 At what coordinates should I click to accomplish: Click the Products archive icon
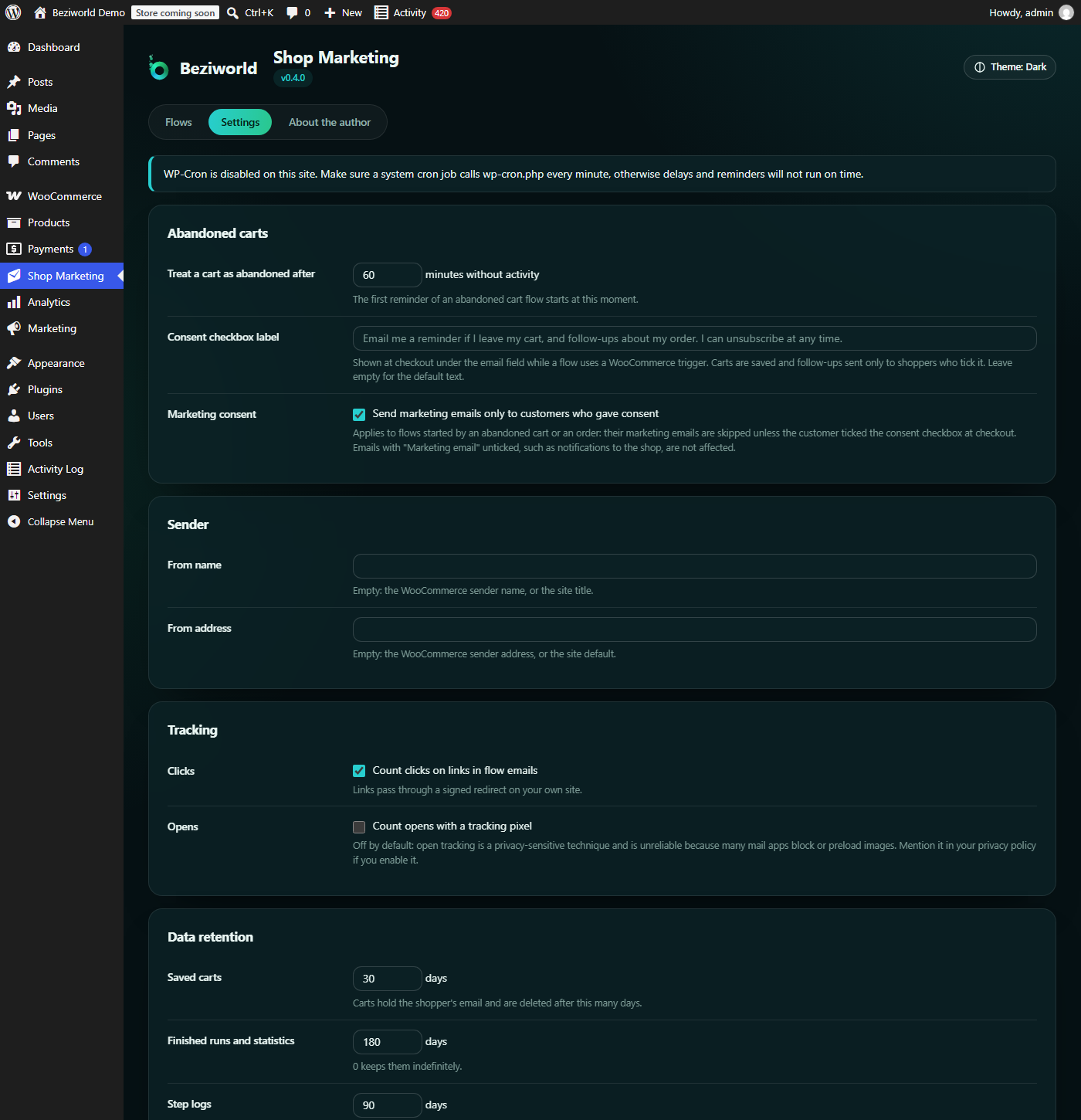click(14, 222)
